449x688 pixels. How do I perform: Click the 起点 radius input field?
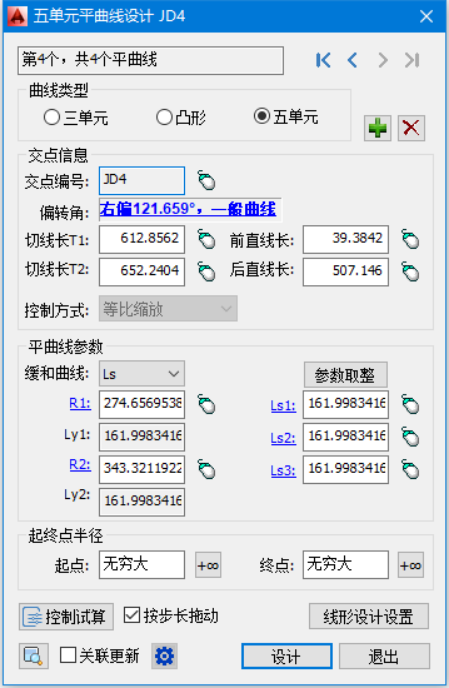point(142,565)
